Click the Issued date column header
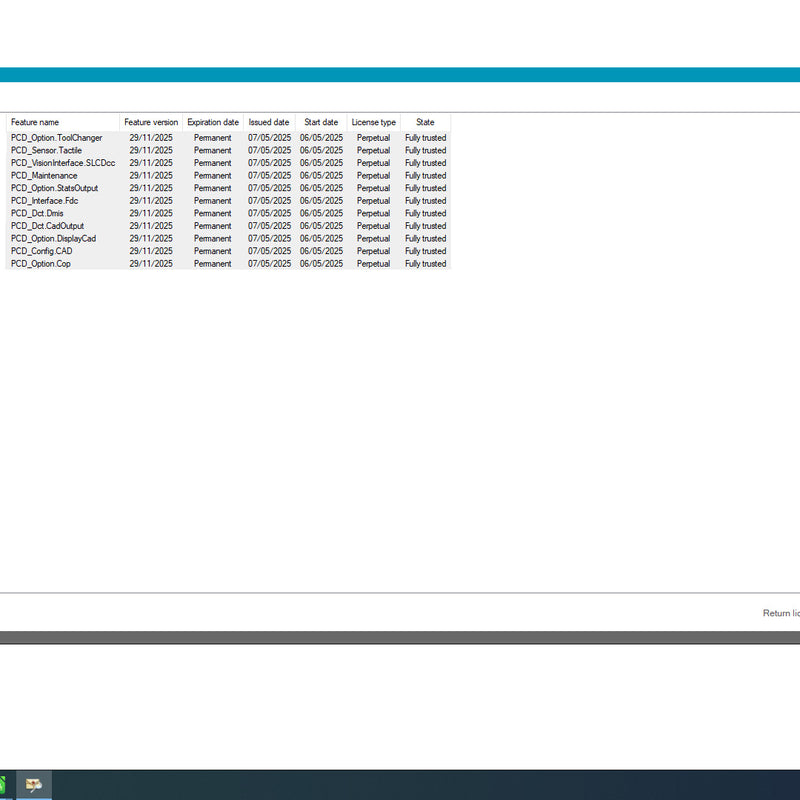800x800 pixels. 269,122
